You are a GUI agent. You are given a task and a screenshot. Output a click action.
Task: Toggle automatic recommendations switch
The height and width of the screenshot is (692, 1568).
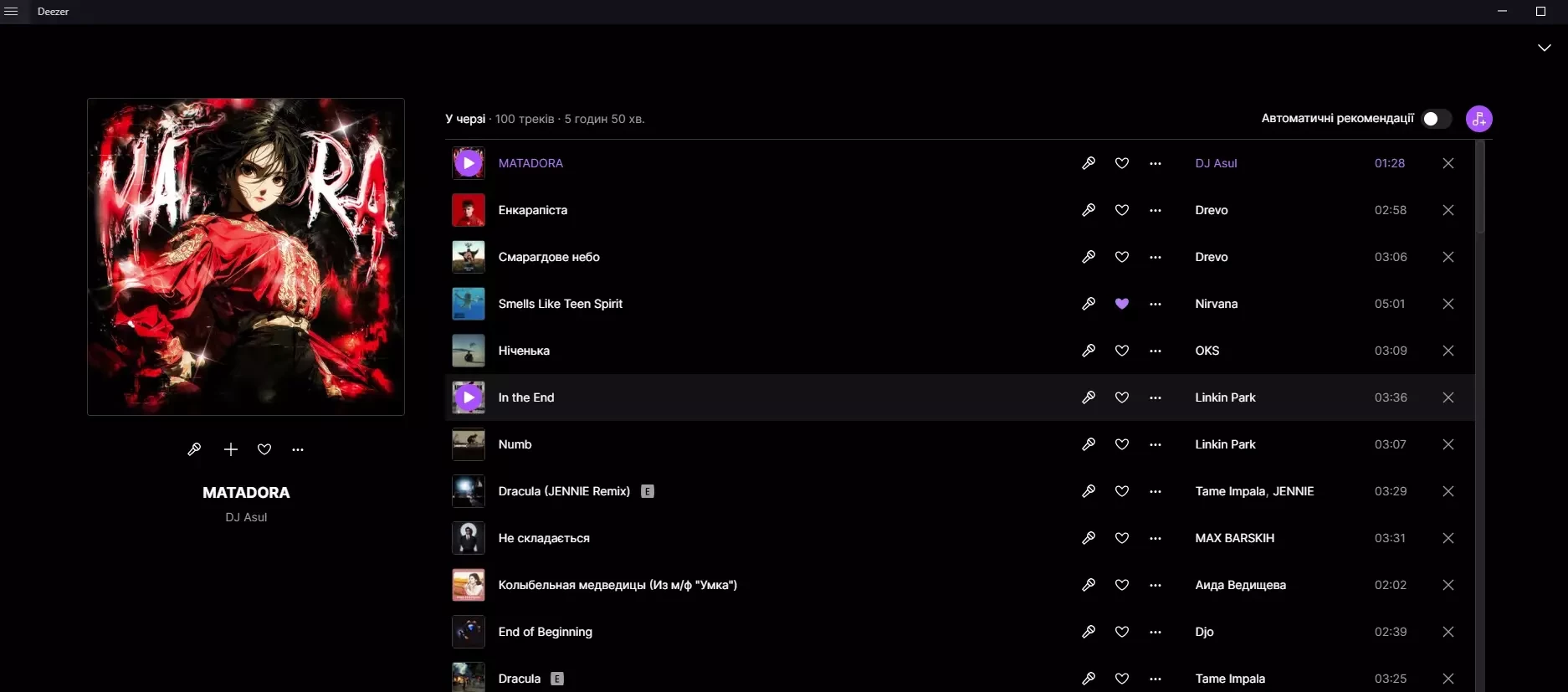click(1437, 119)
